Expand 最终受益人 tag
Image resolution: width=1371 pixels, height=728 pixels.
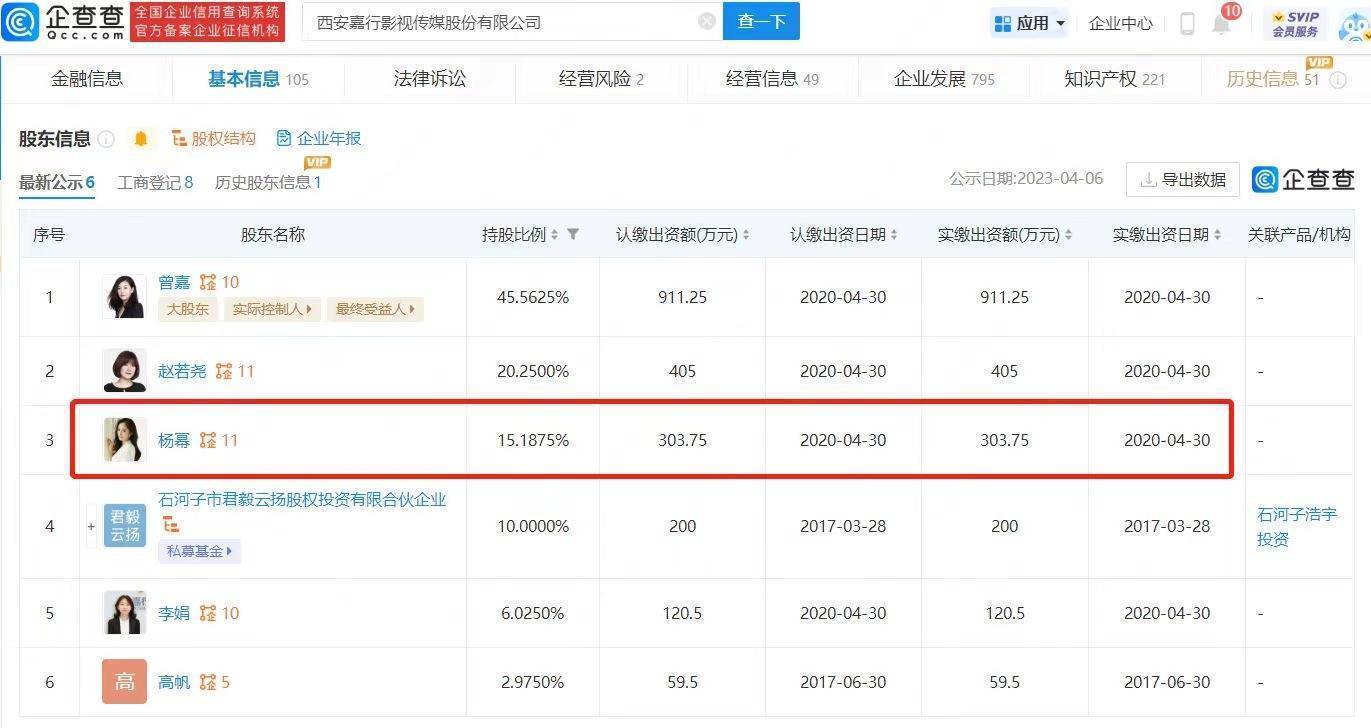[375, 310]
